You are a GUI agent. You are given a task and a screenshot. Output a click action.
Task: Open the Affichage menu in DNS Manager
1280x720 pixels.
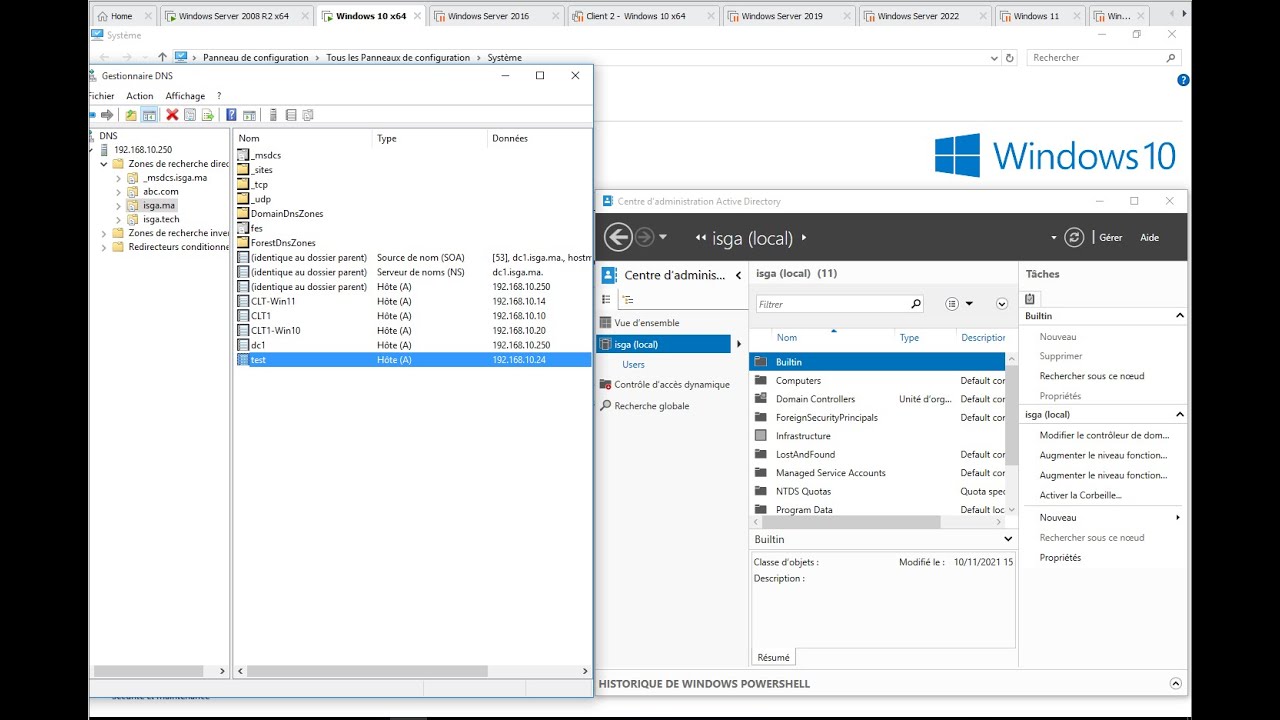point(185,96)
